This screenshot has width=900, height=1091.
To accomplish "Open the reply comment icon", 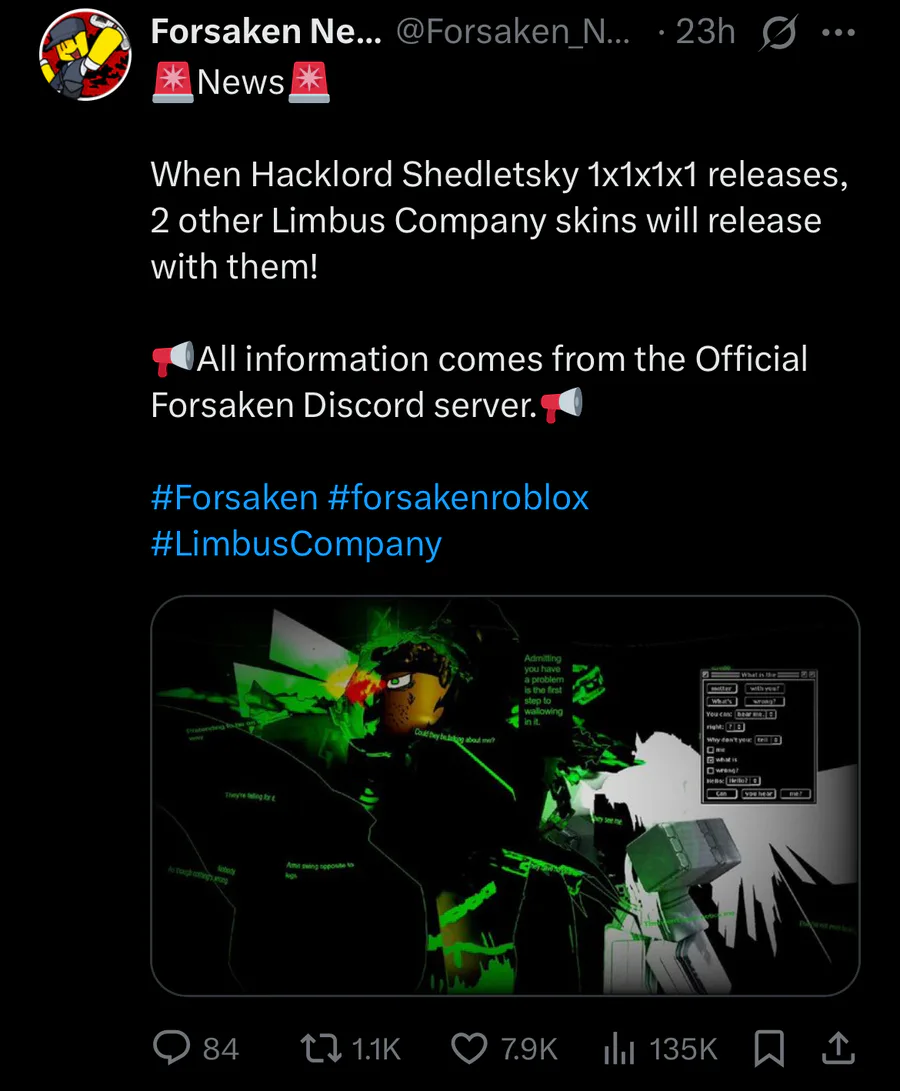I will pyautogui.click(x=171, y=1048).
